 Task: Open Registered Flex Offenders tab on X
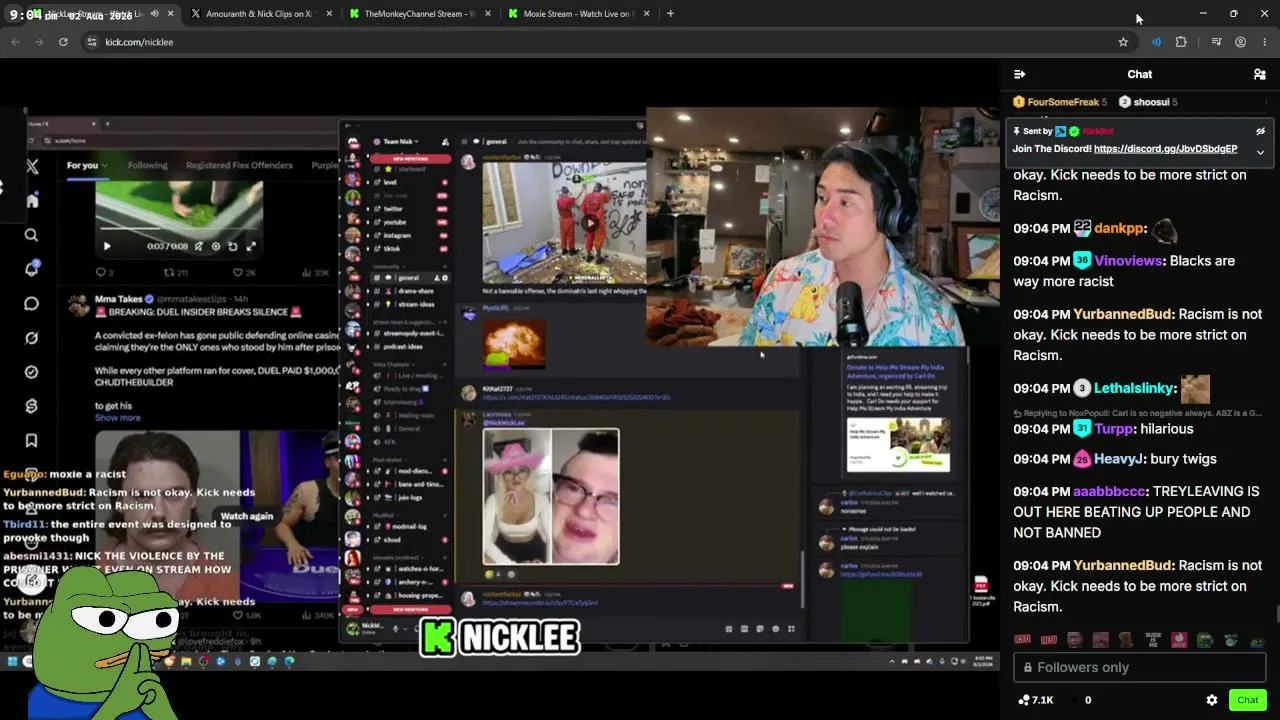pos(239,165)
